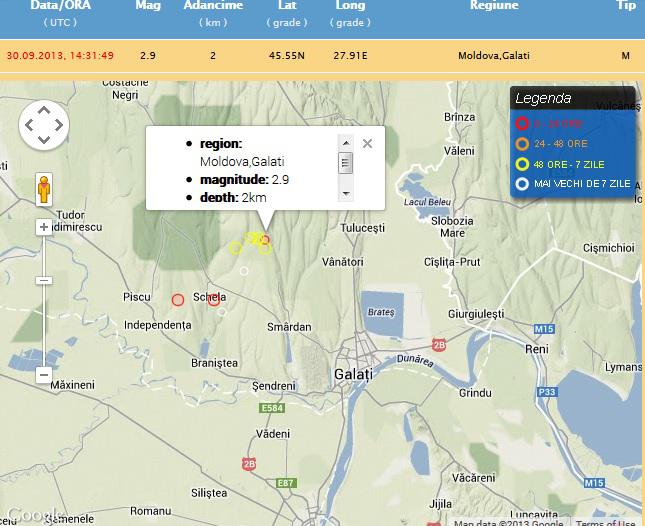Select the Street View pegman icon

click(44, 188)
